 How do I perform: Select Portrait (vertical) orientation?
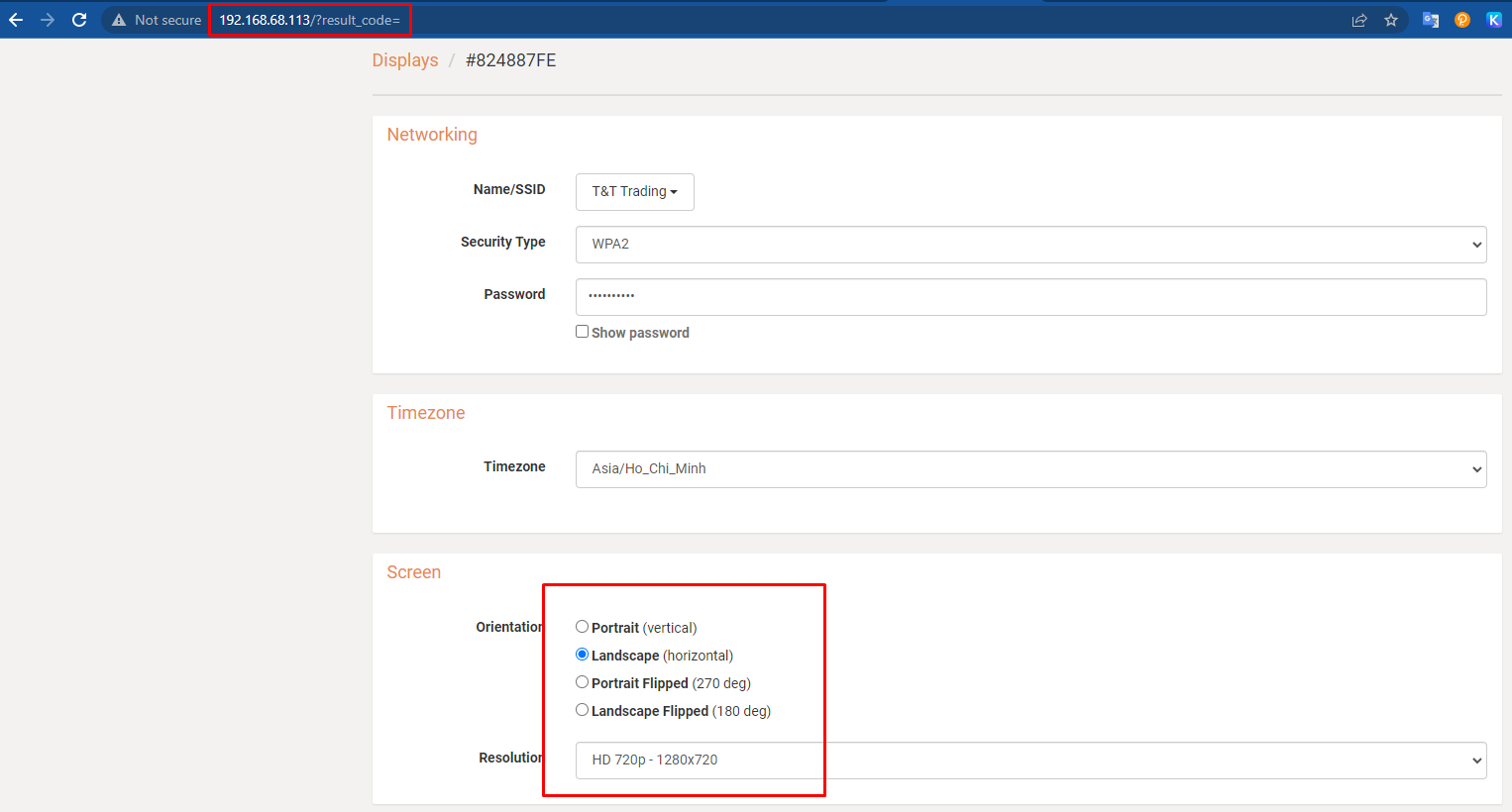coord(583,627)
